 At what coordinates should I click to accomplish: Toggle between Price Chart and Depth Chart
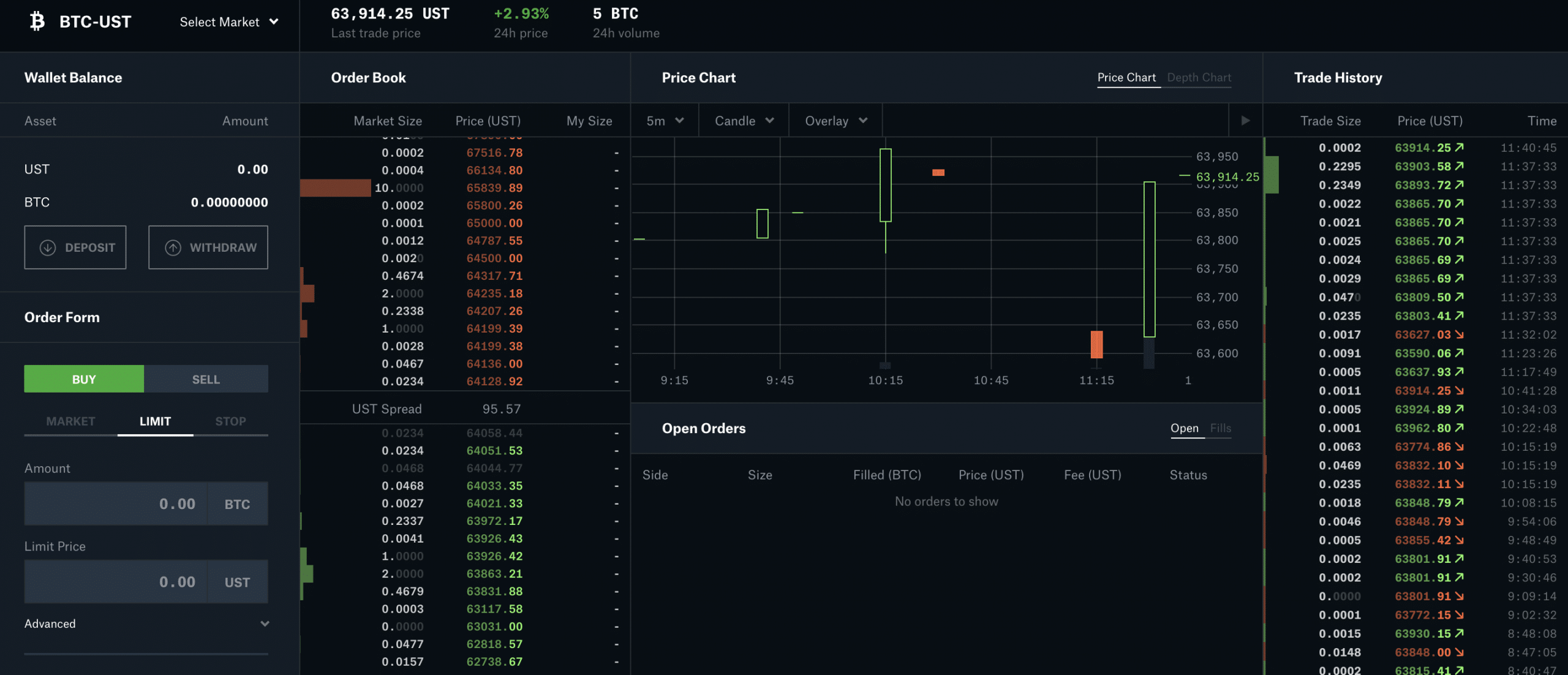tap(1198, 77)
